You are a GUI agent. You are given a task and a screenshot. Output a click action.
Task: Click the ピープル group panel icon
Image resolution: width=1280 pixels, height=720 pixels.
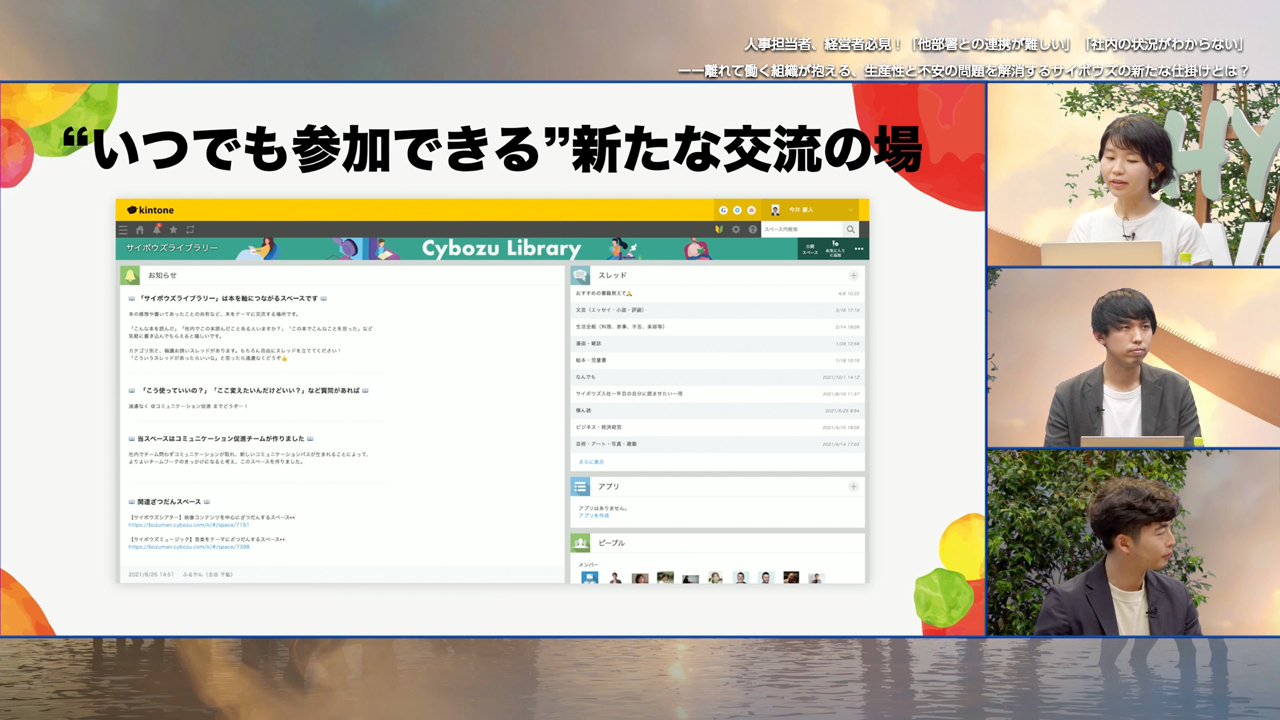tap(580, 543)
